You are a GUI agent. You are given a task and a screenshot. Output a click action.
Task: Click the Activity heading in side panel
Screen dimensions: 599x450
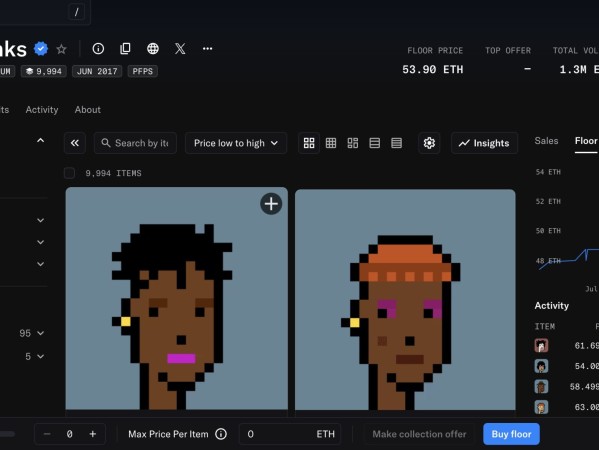552,306
